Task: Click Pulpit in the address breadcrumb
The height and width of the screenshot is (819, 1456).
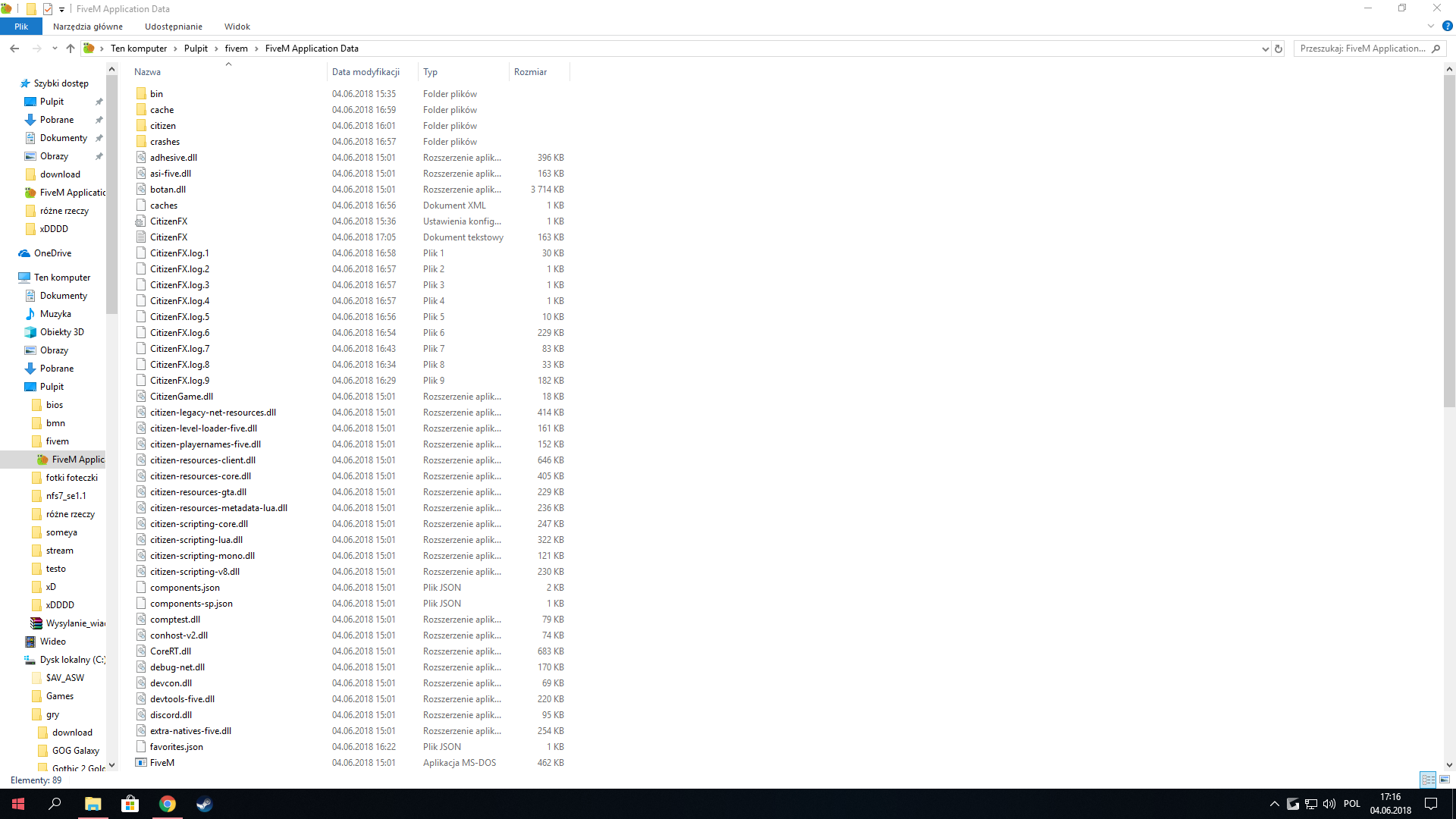Action: click(196, 49)
